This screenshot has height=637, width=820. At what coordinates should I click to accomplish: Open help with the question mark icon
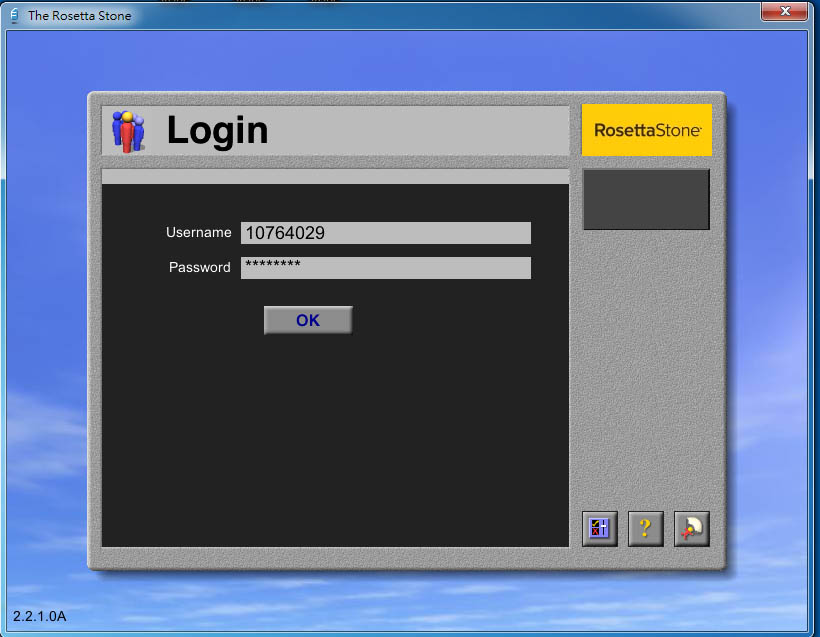[x=645, y=528]
